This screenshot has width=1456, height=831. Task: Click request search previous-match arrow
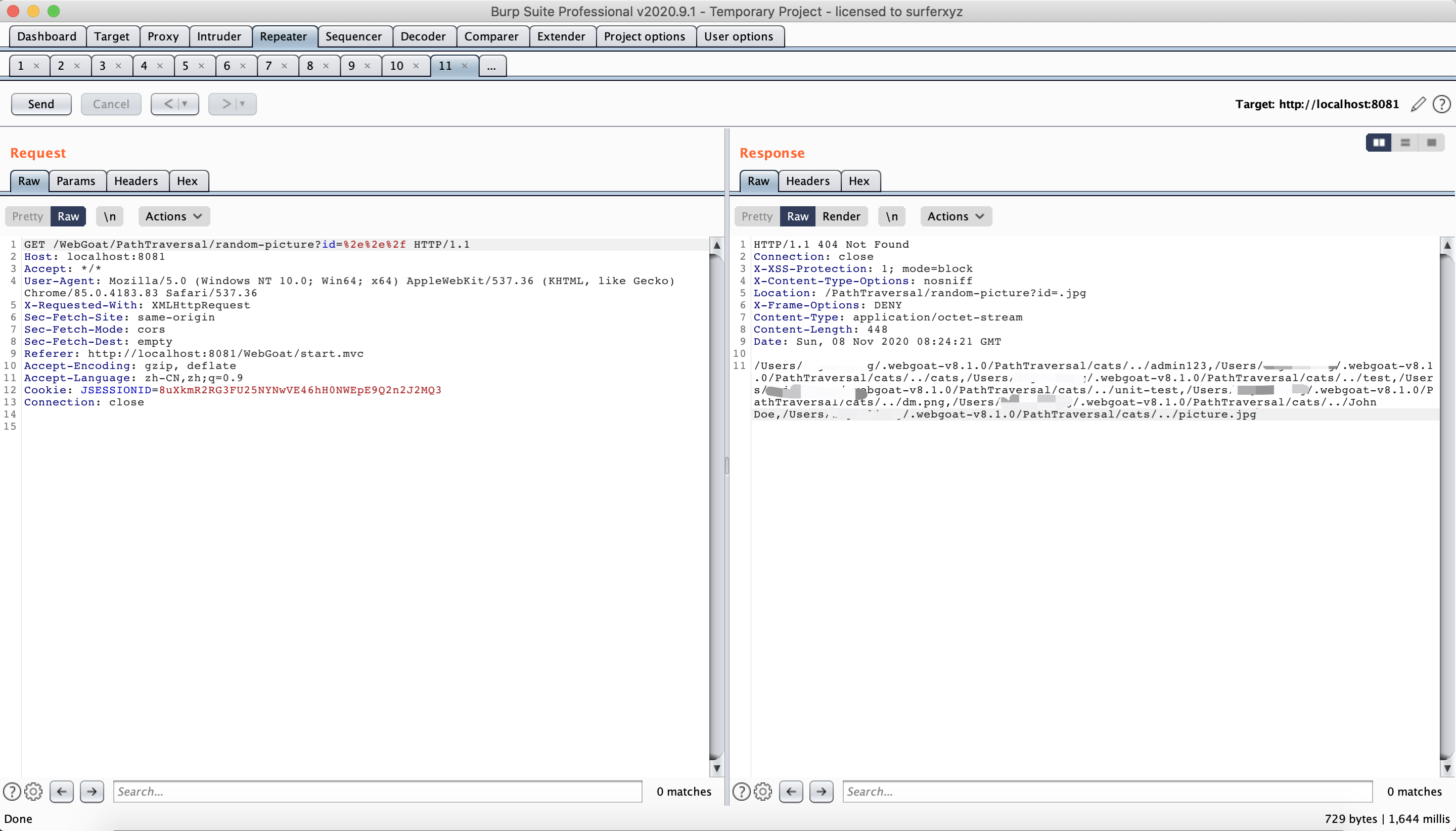62,791
